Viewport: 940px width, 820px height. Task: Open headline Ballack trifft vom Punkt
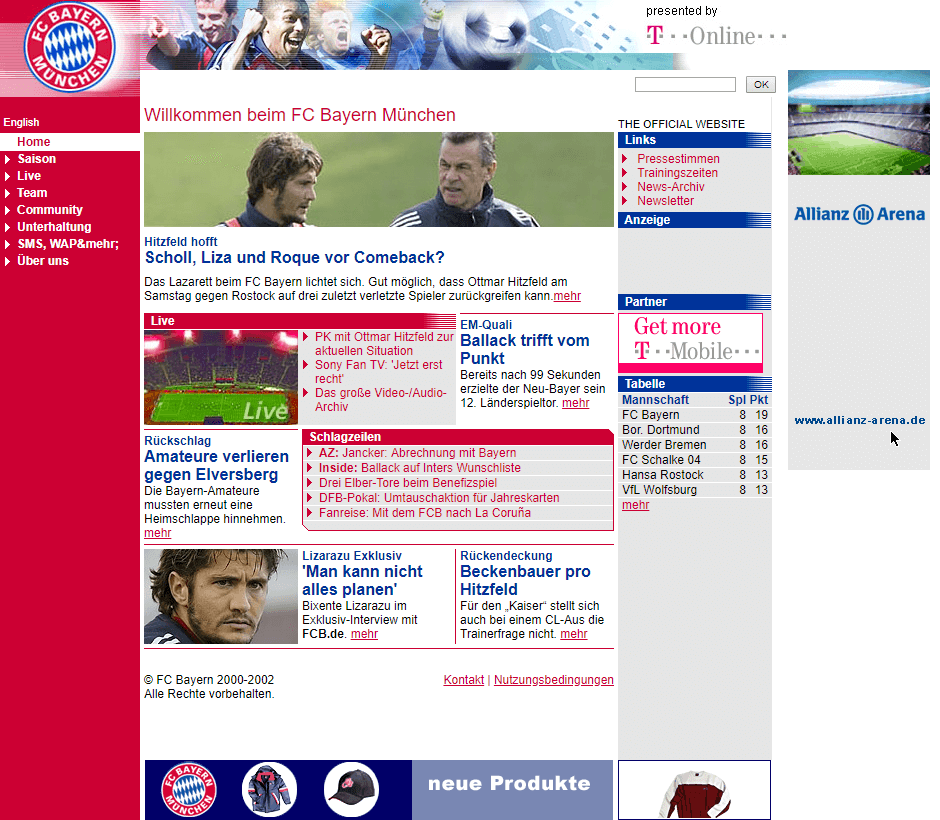pos(525,349)
